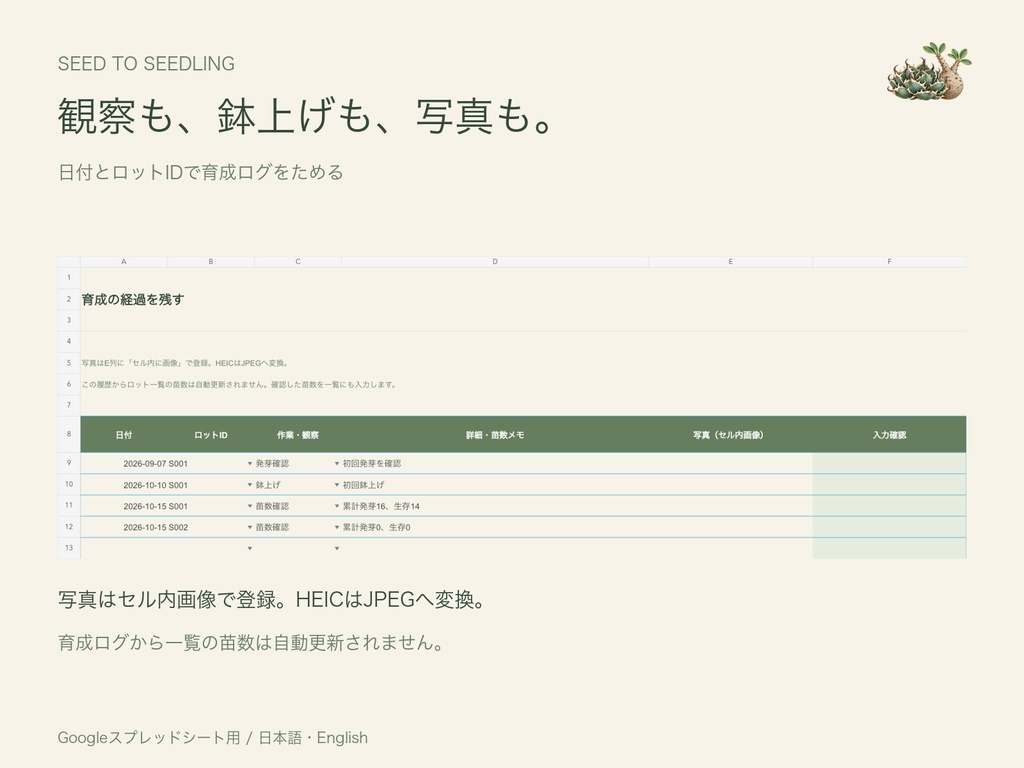Viewport: 1024px width, 768px height.
Task: Open dropdown arrow beside 苗数確認 in row 11
Action: point(249,506)
